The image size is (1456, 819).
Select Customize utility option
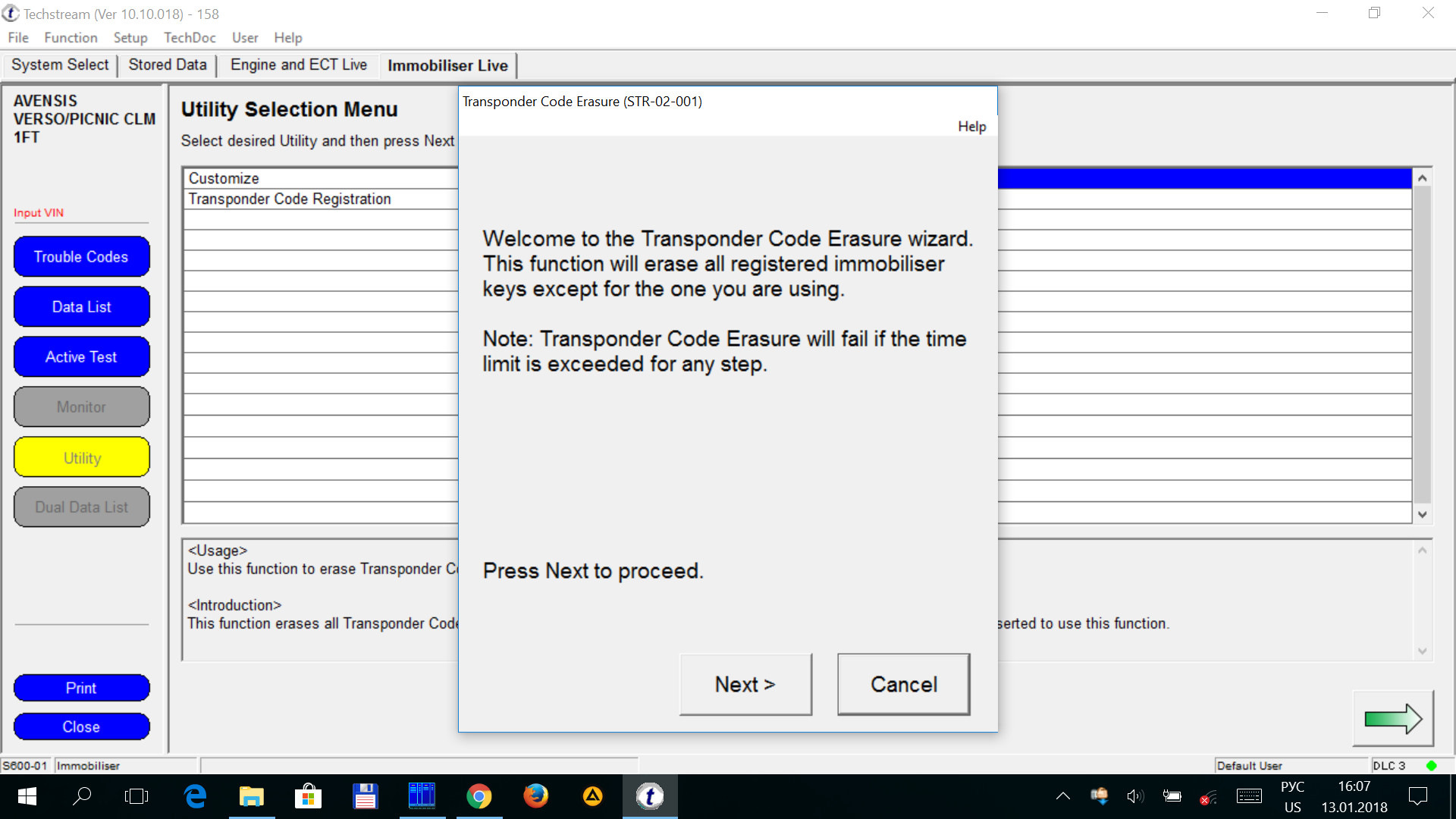[x=224, y=178]
